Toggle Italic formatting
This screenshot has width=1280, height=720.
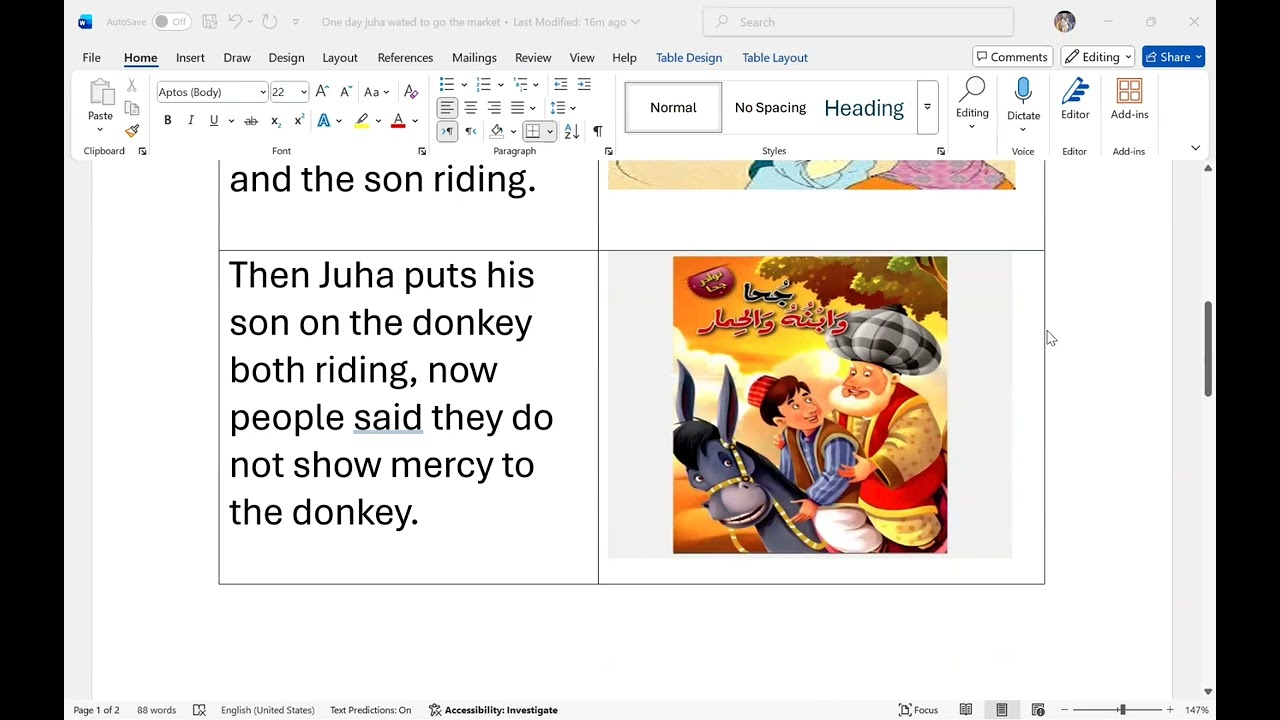point(190,121)
